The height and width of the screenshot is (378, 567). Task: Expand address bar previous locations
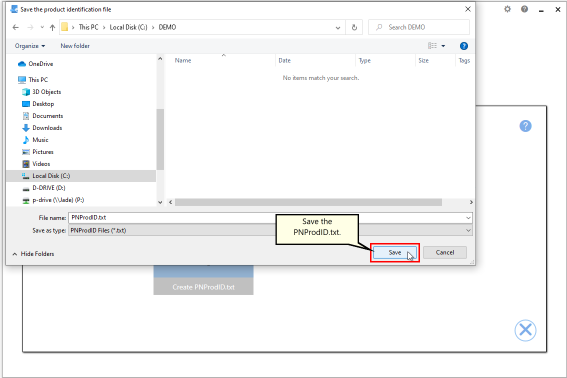338,27
